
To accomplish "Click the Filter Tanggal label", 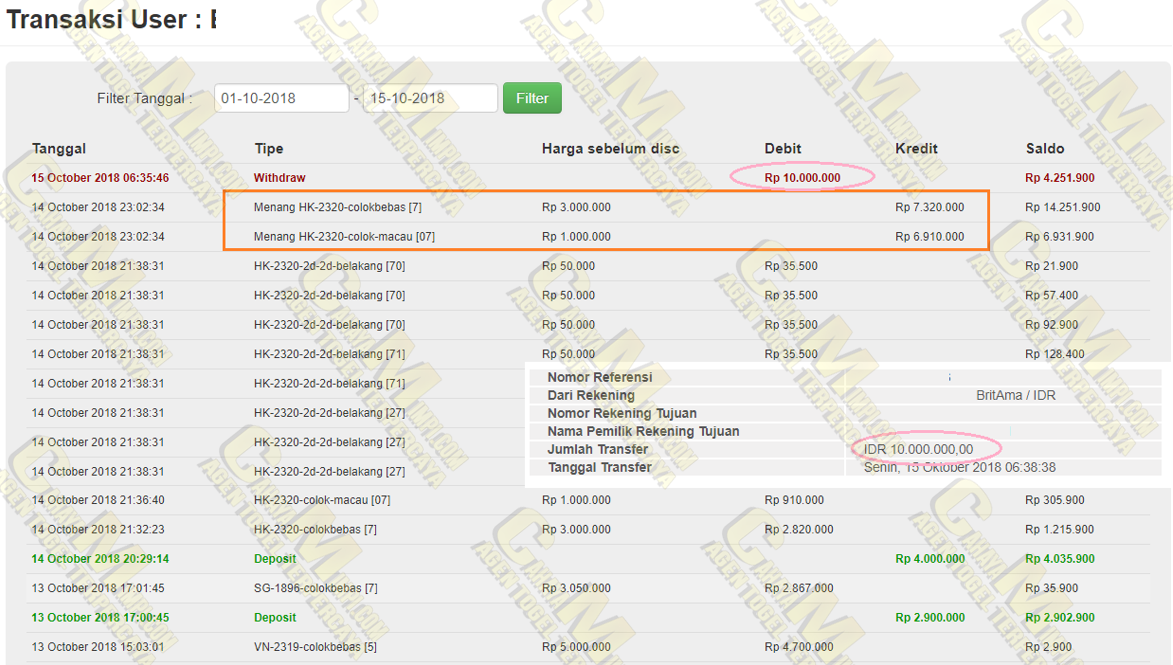I will [144, 98].
